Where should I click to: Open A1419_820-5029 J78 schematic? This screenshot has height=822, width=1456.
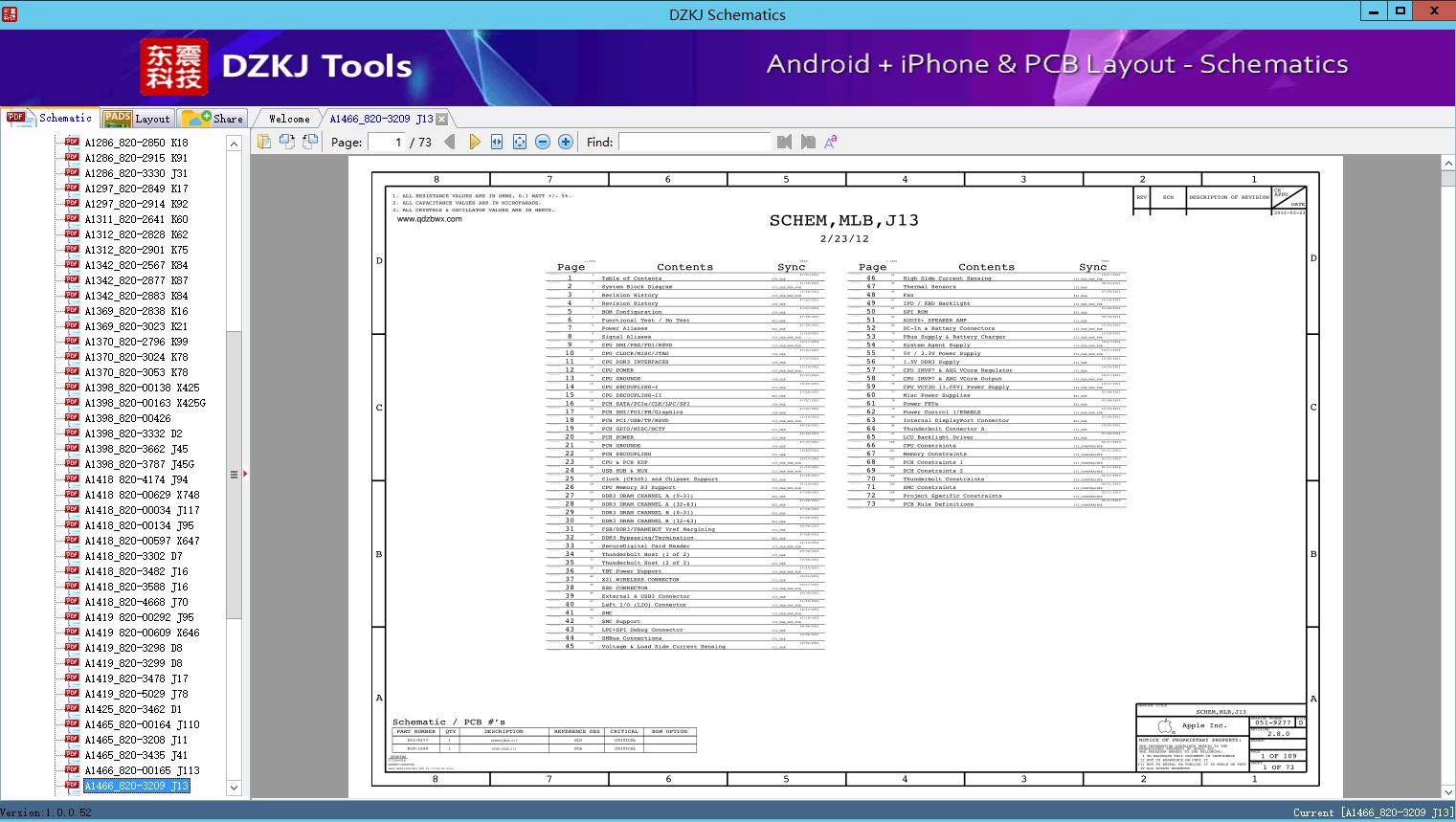pyautogui.click(x=136, y=694)
